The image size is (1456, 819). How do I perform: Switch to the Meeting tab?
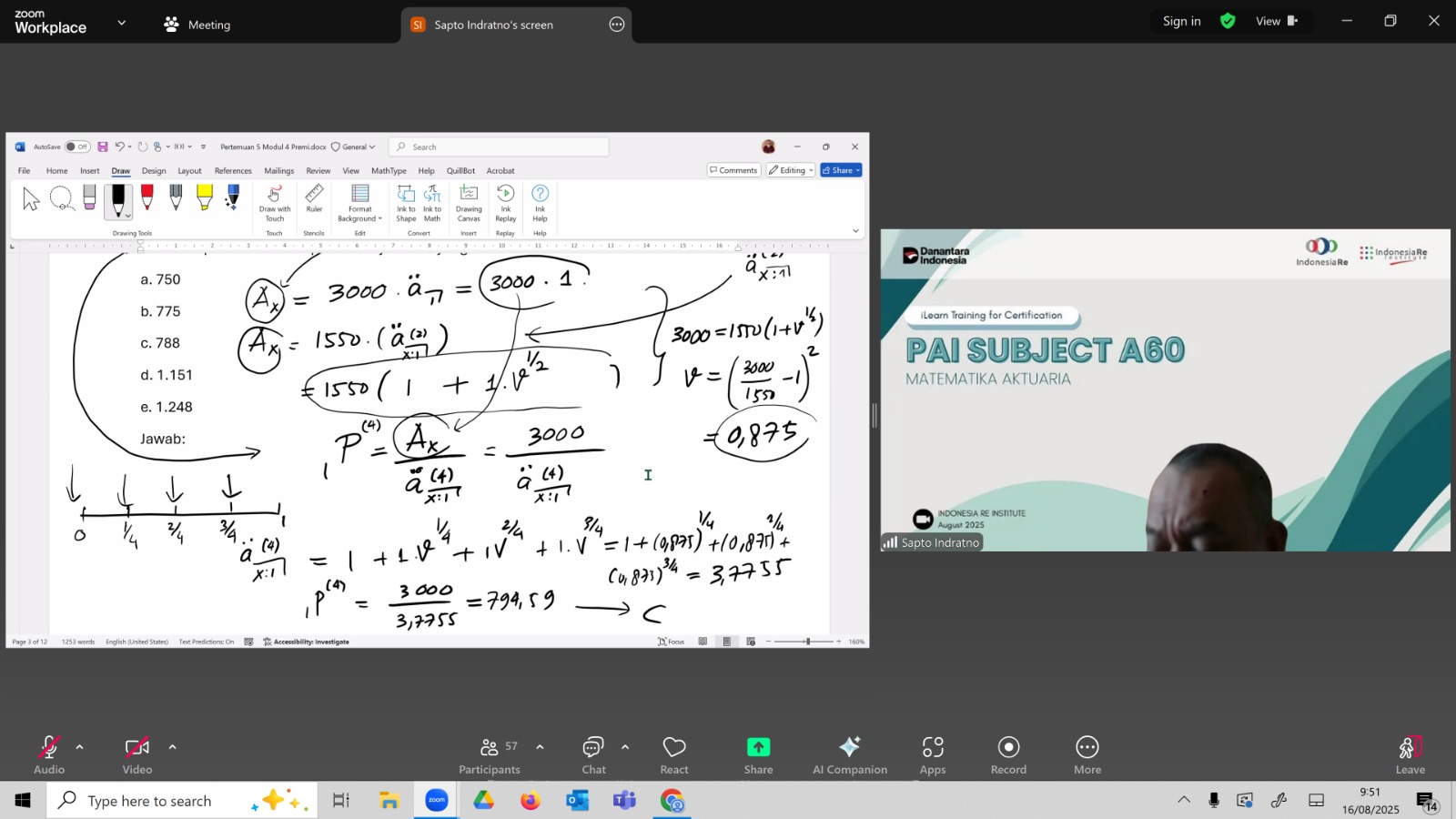197,25
